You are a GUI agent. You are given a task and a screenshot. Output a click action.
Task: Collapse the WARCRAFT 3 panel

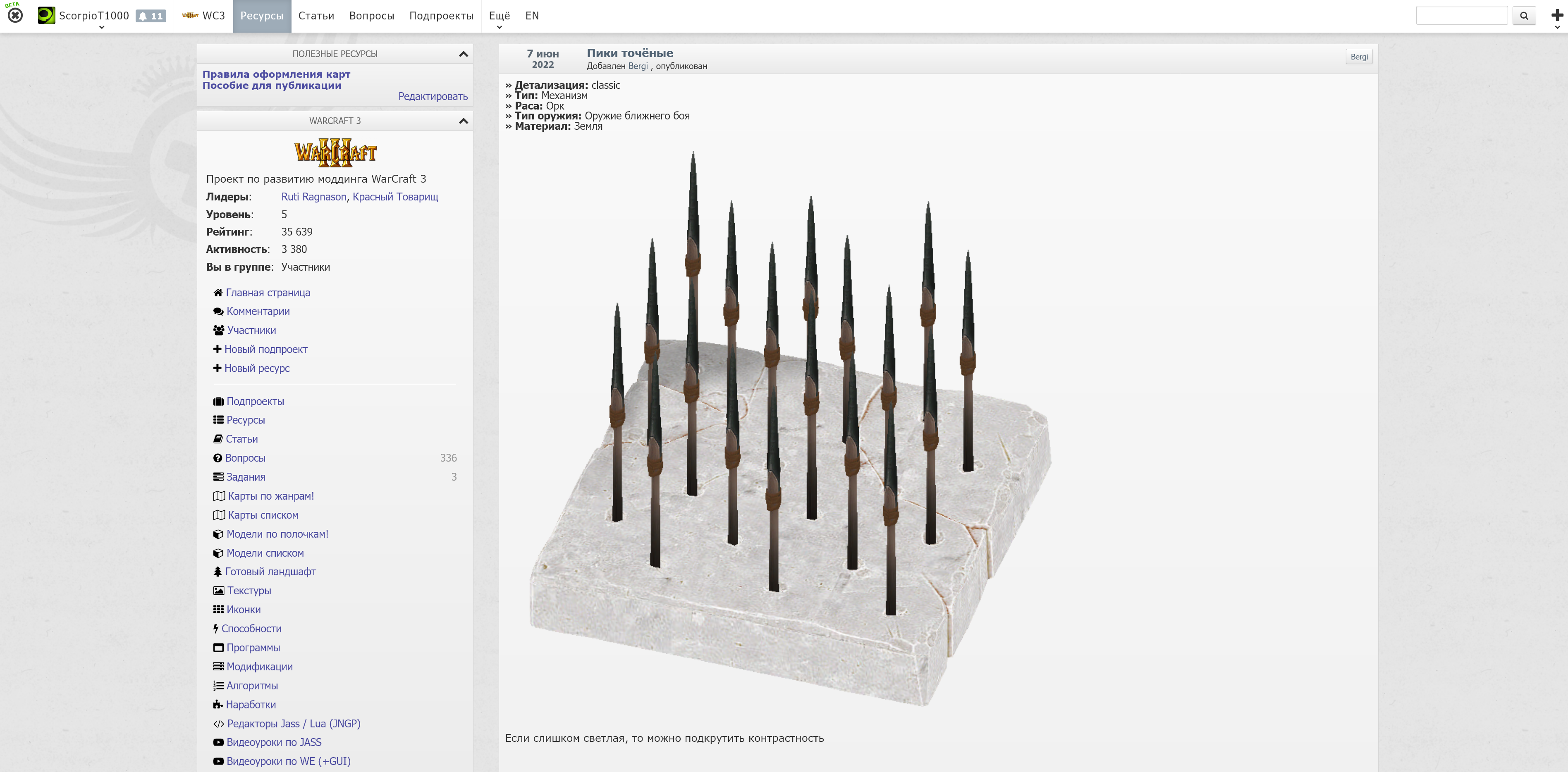pyautogui.click(x=463, y=120)
